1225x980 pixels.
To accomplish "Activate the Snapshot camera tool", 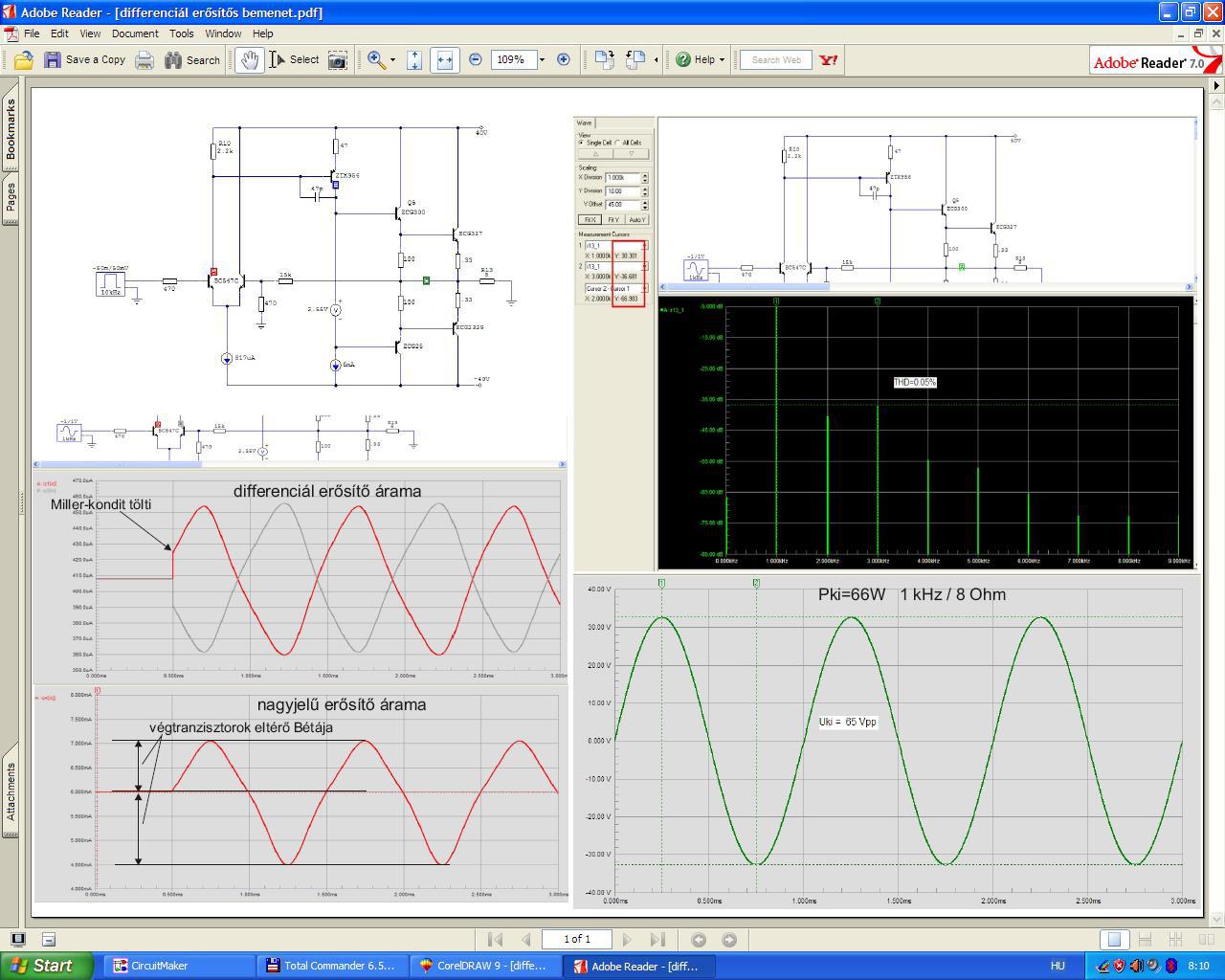I will pyautogui.click(x=338, y=60).
